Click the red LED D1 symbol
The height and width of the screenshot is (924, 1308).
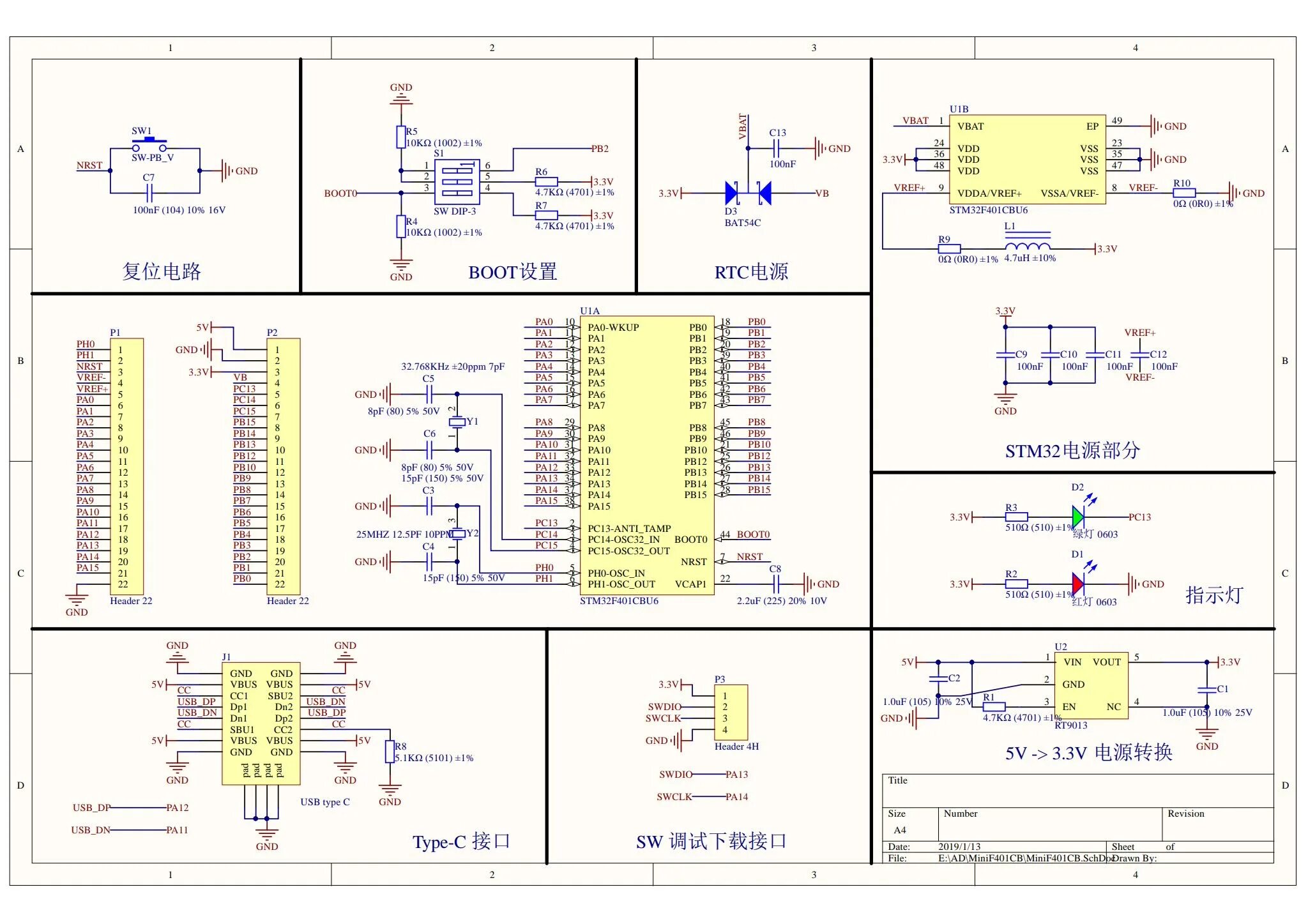point(1079,583)
